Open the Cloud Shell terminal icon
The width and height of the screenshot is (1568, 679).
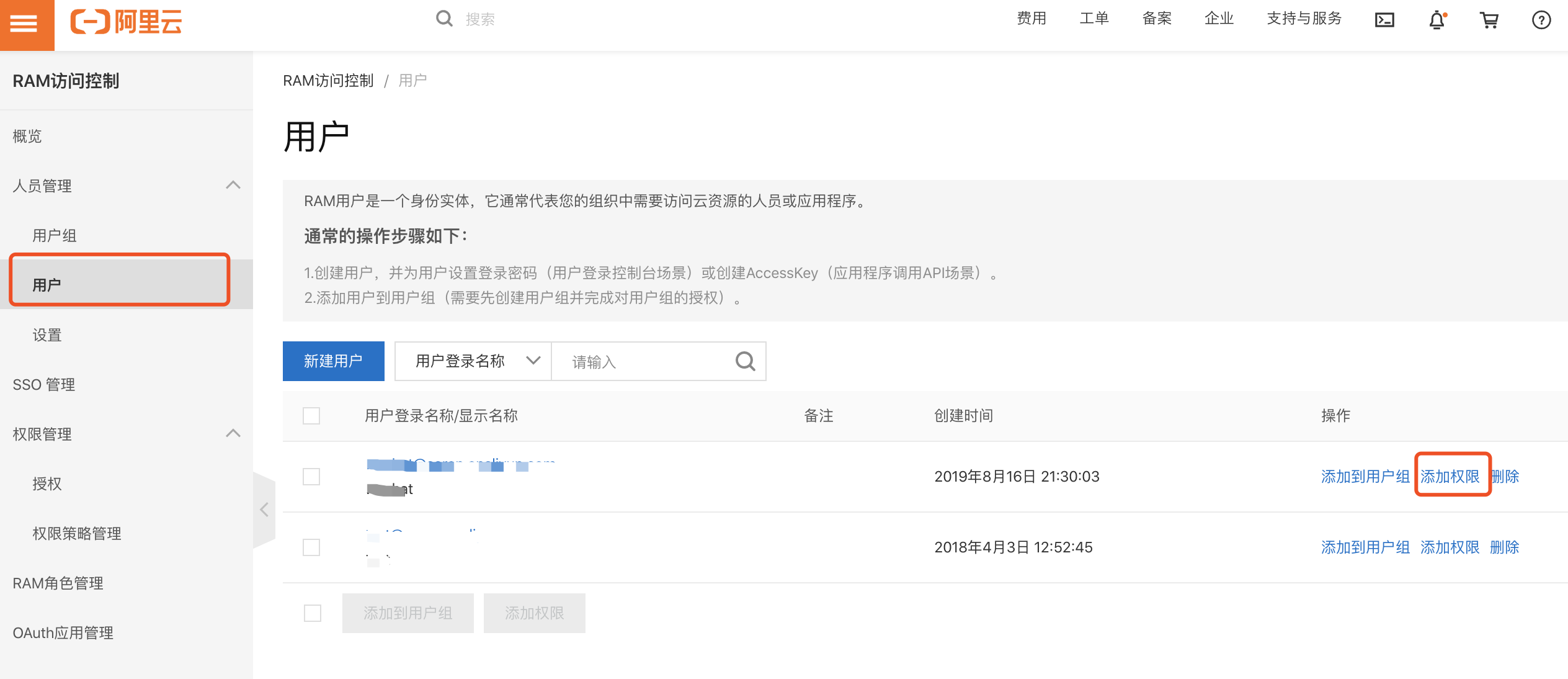1384,20
